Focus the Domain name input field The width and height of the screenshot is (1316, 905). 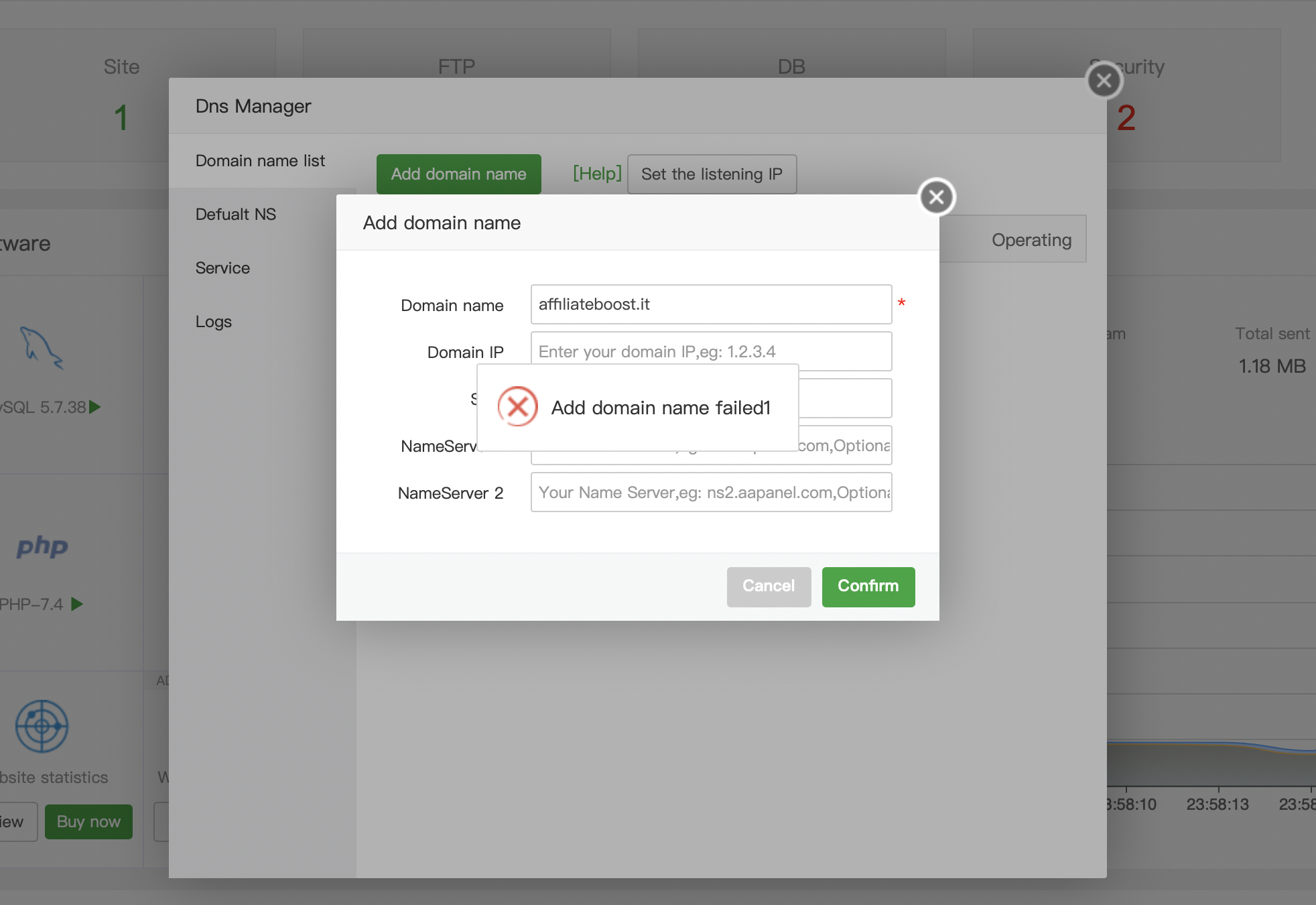coord(710,304)
